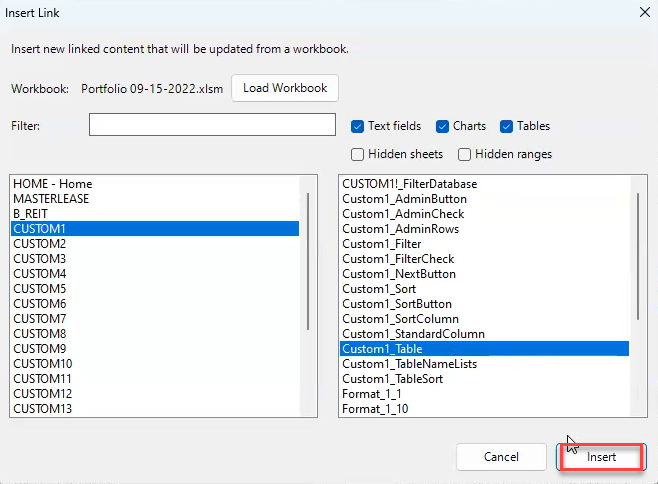Select the Format_1_10 range
The height and width of the screenshot is (484, 658).
484,409
